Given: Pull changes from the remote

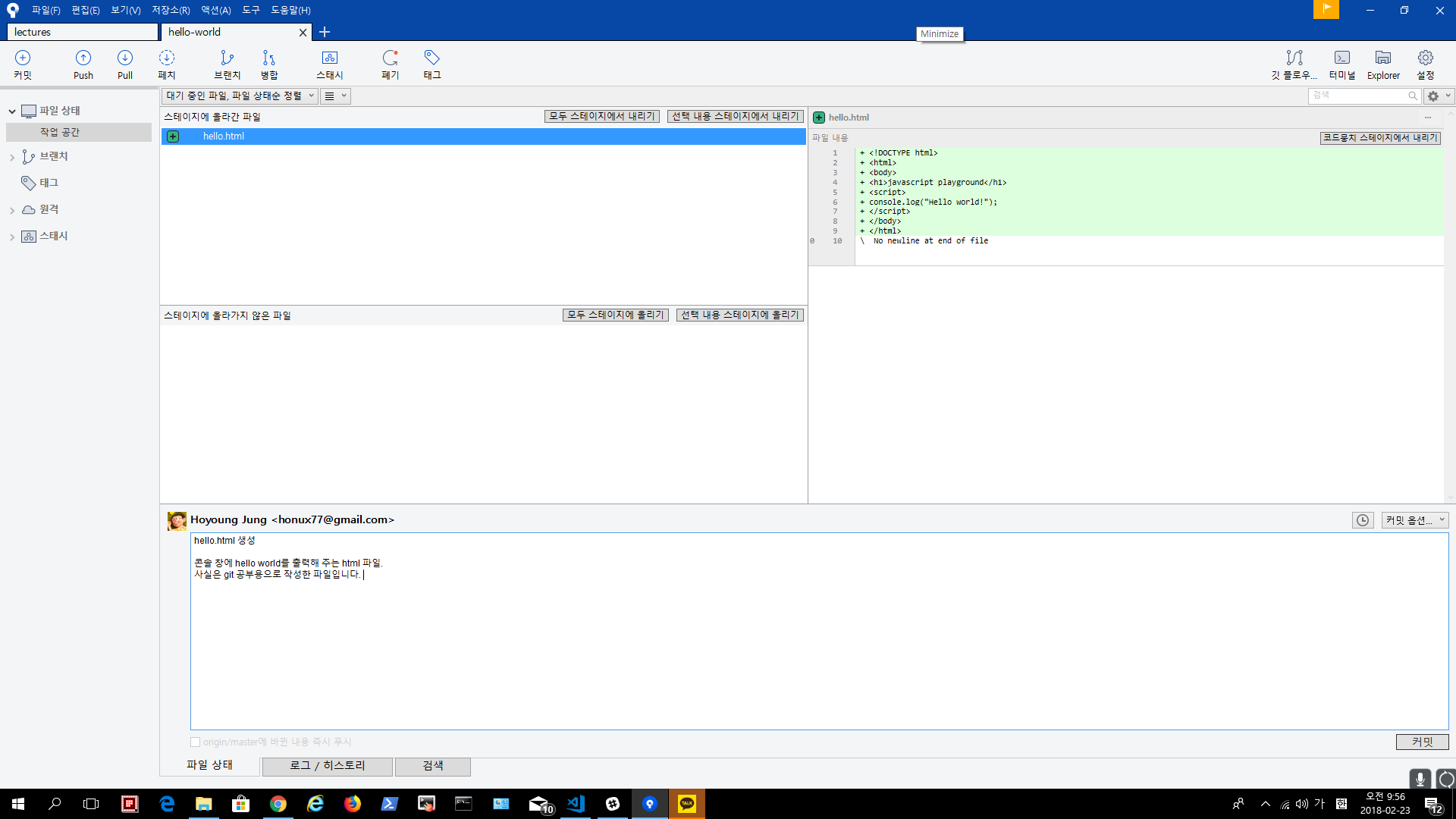Looking at the screenshot, I should (124, 64).
